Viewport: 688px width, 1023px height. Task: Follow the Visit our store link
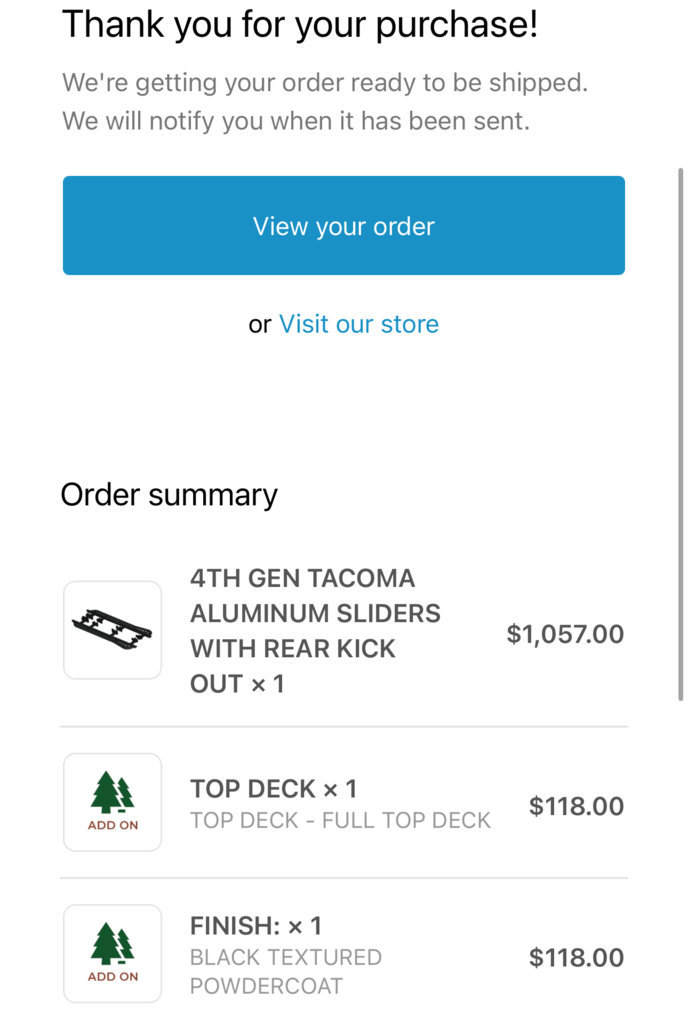pyautogui.click(x=359, y=324)
